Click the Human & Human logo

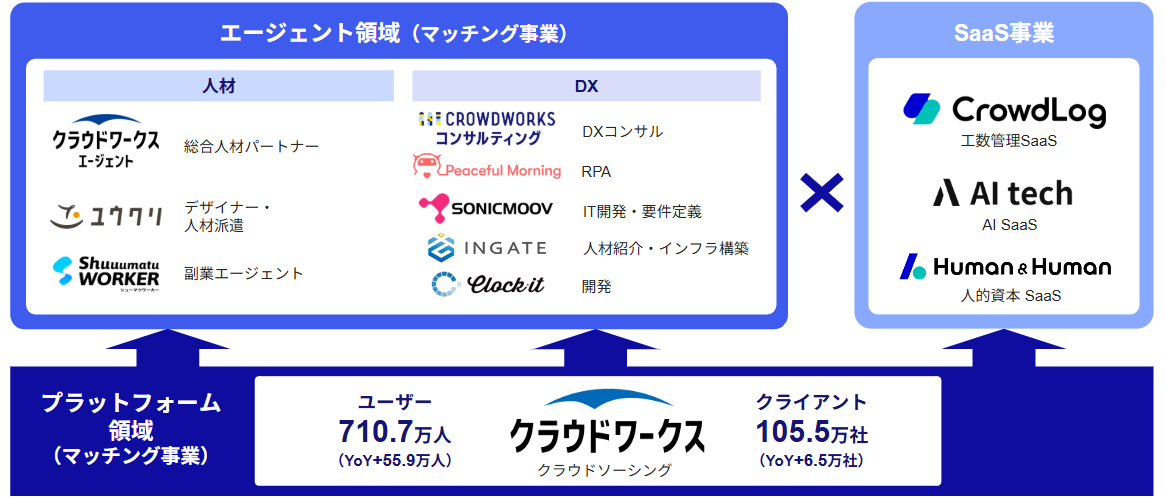point(1005,267)
